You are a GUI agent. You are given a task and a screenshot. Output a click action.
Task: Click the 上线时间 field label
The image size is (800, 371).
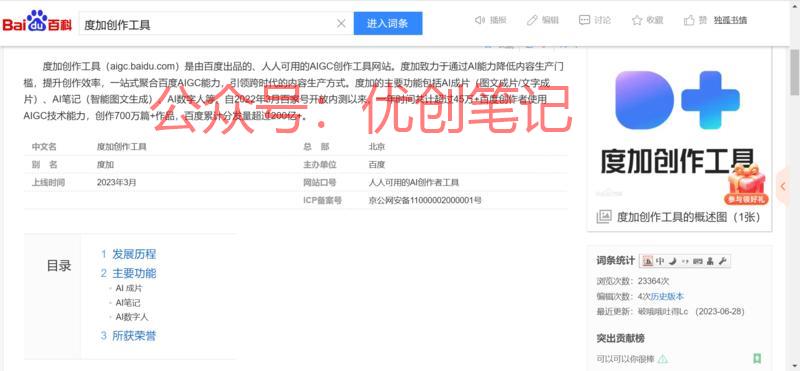(x=48, y=182)
